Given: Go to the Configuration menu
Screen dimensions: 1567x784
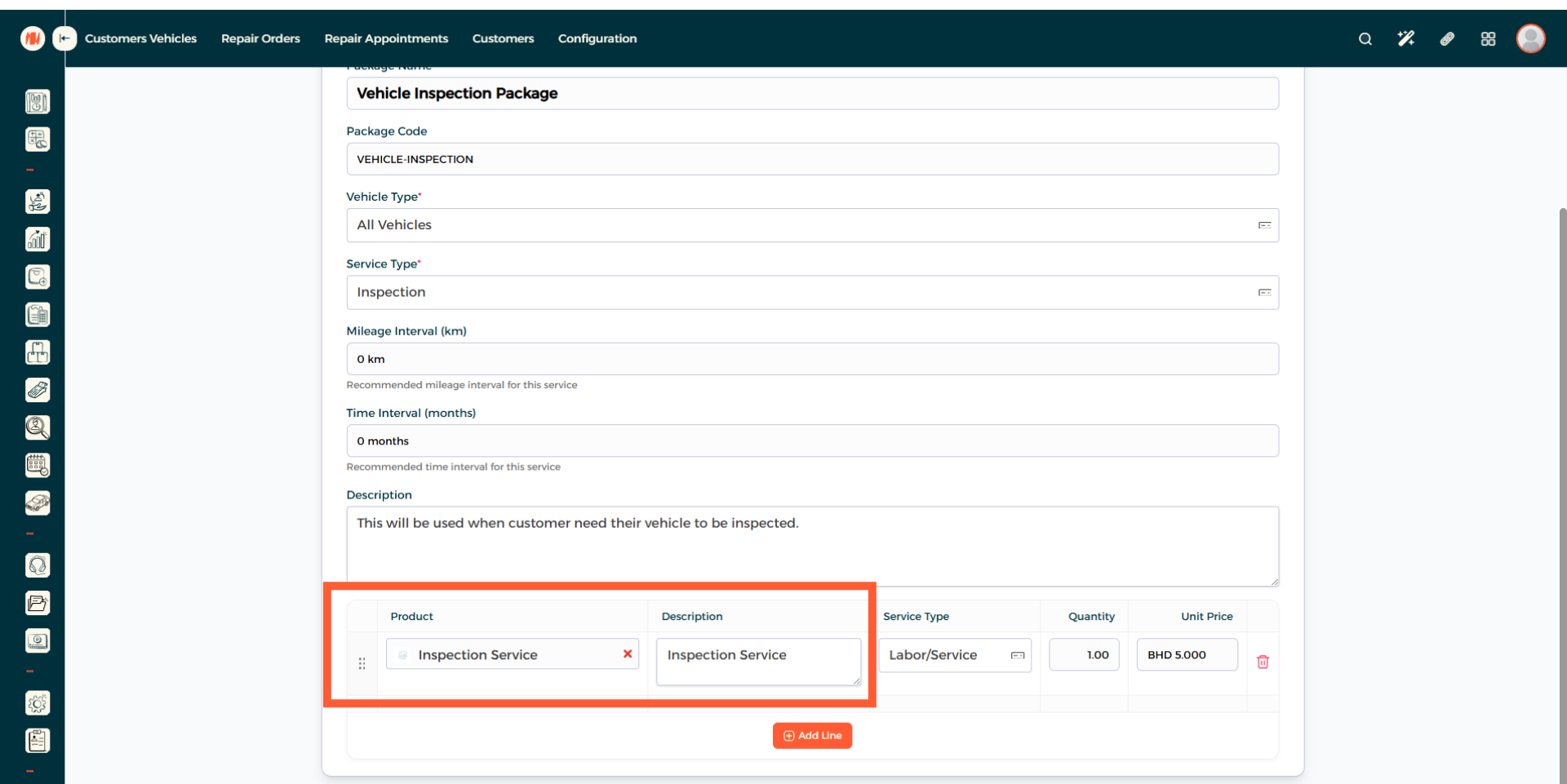Looking at the screenshot, I should coord(597,38).
